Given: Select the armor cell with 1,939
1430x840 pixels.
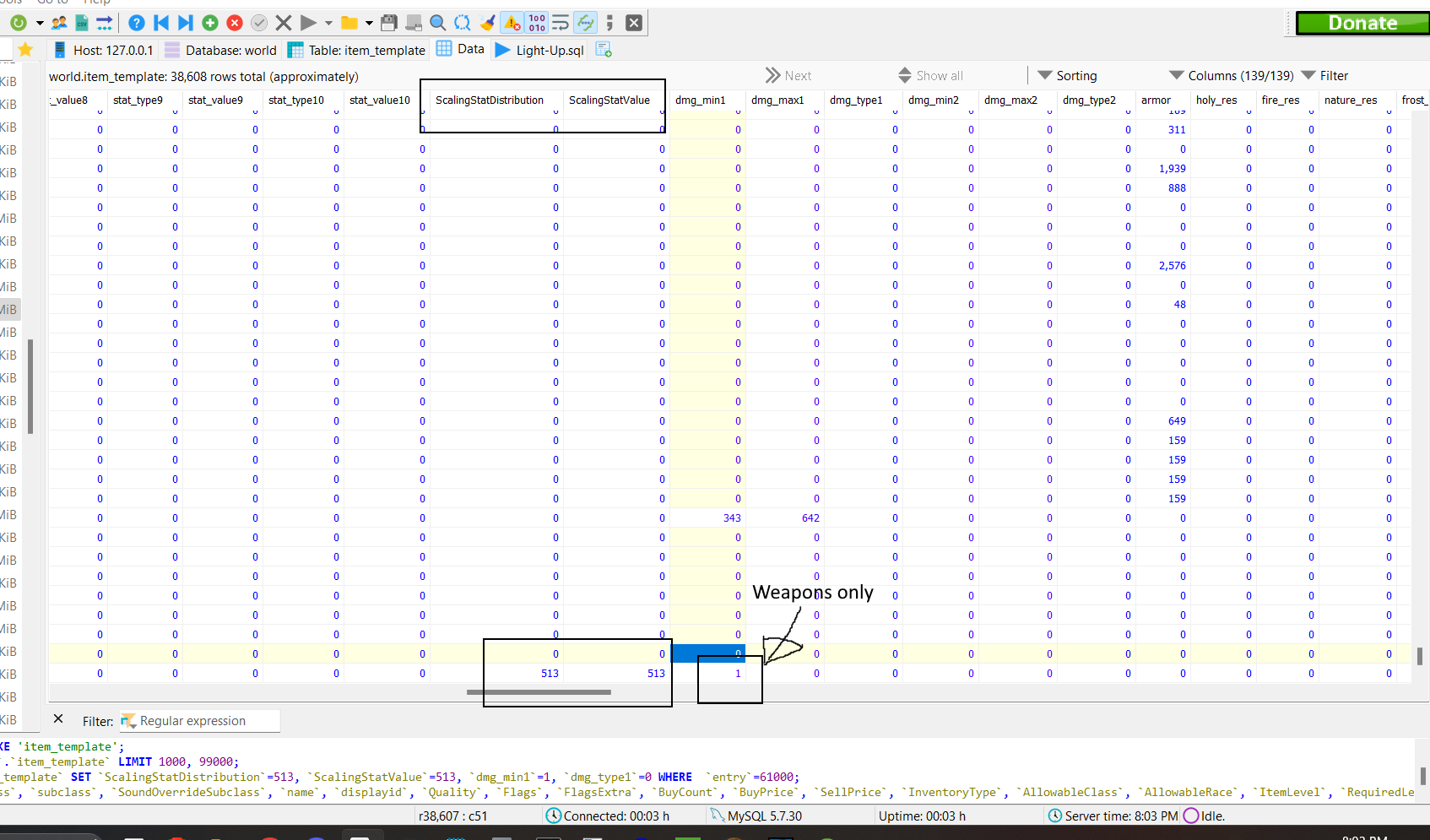Looking at the screenshot, I should pos(1162,169).
